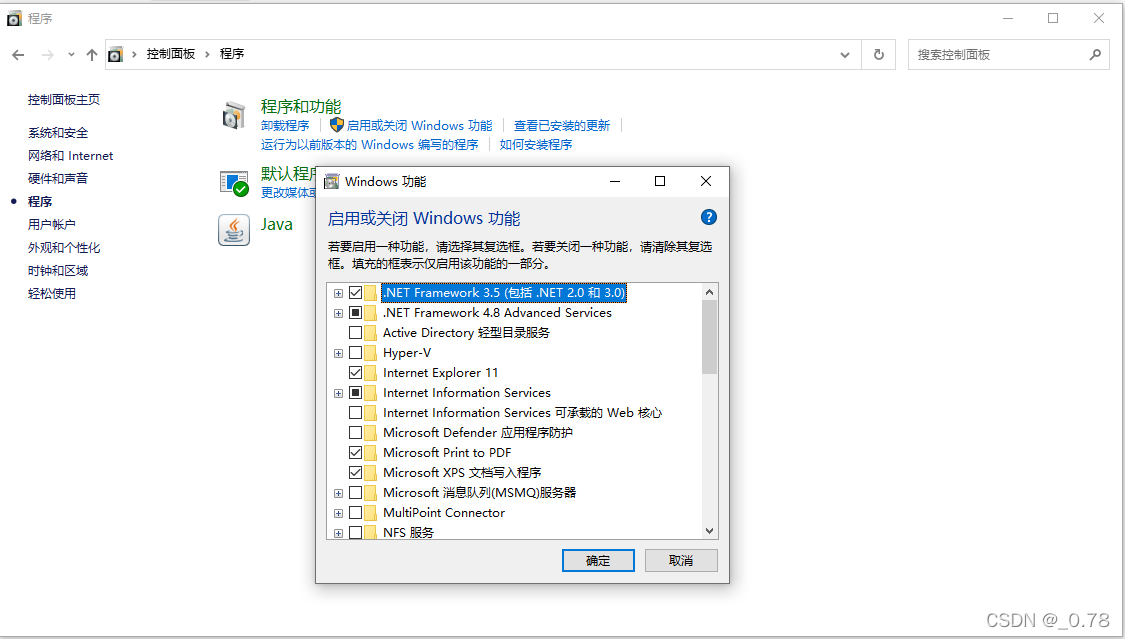Click 控制面板 breadcrumb in address bar
This screenshot has width=1125, height=639.
(171, 54)
